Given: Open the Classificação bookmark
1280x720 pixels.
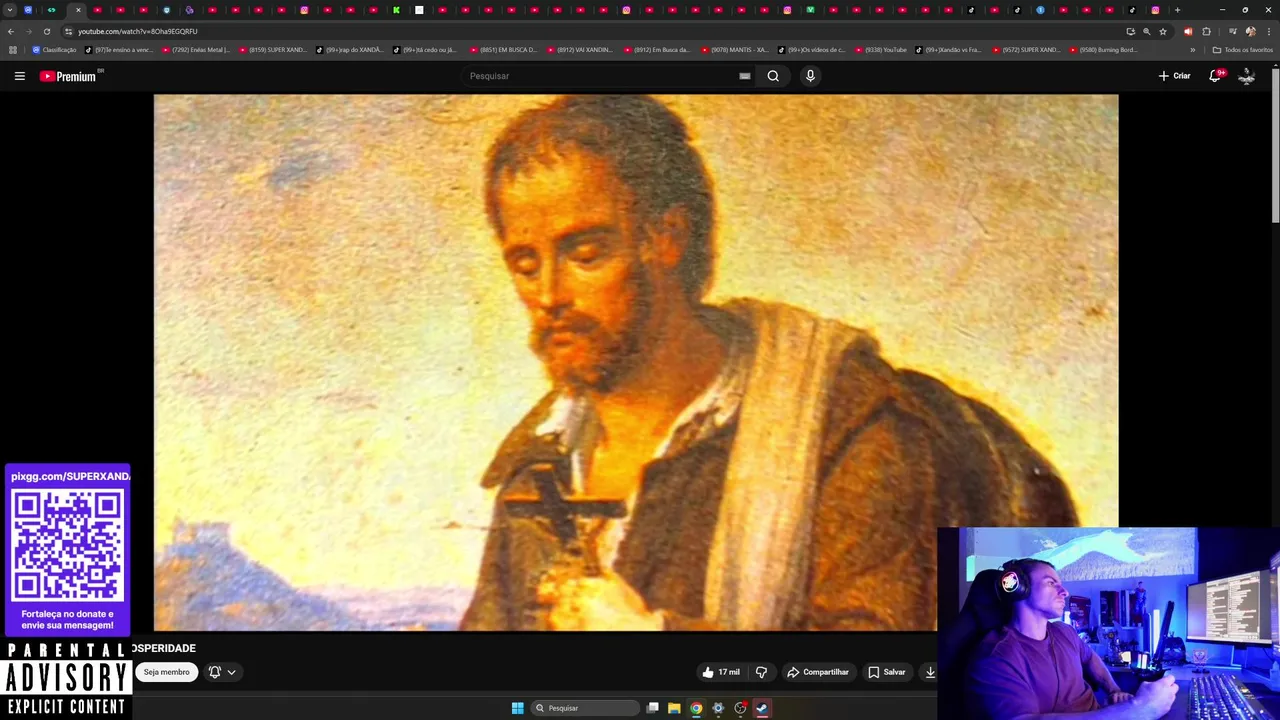Looking at the screenshot, I should click(55, 50).
